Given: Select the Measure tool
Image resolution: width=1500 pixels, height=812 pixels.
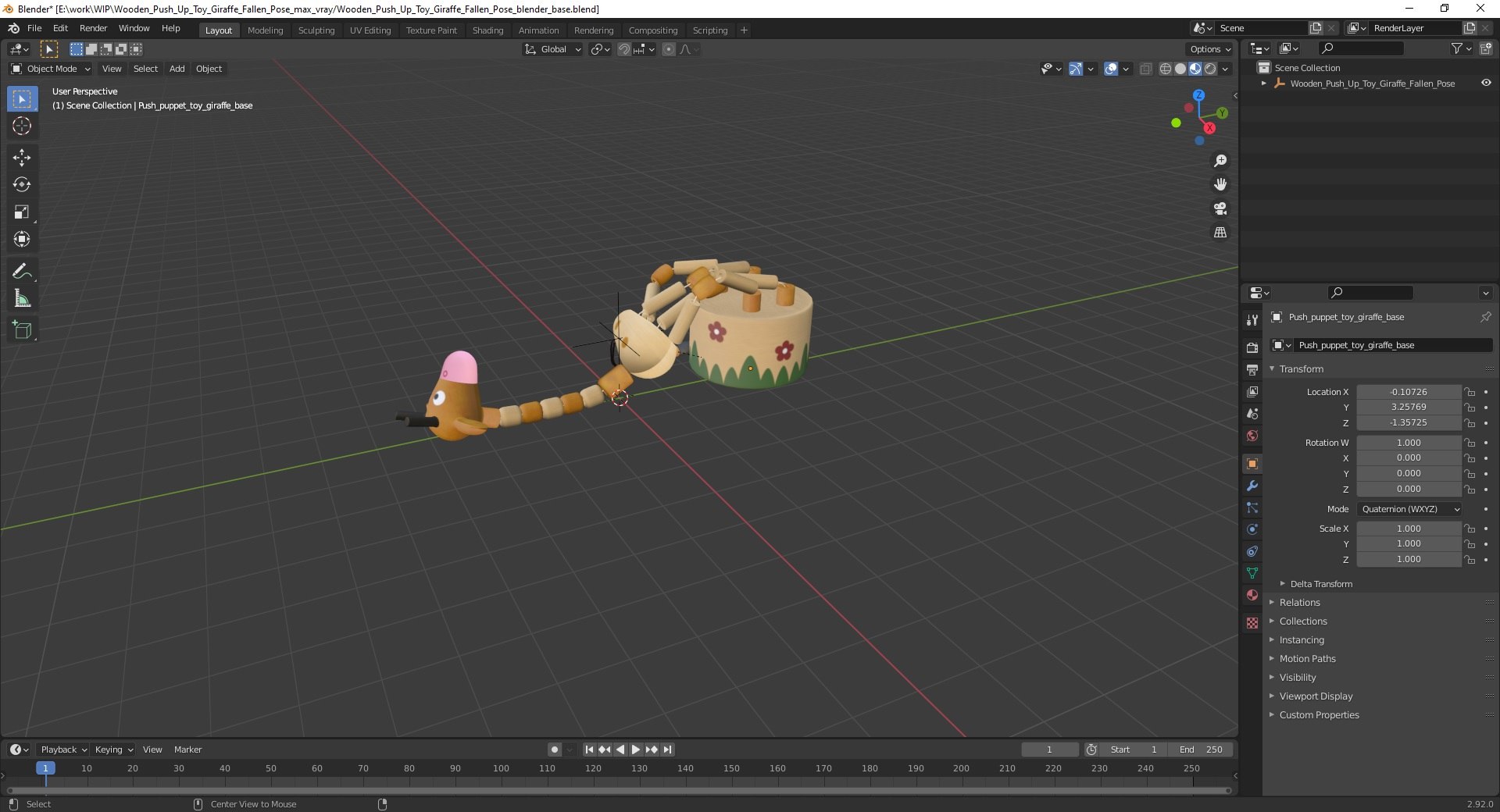Looking at the screenshot, I should click(x=22, y=299).
